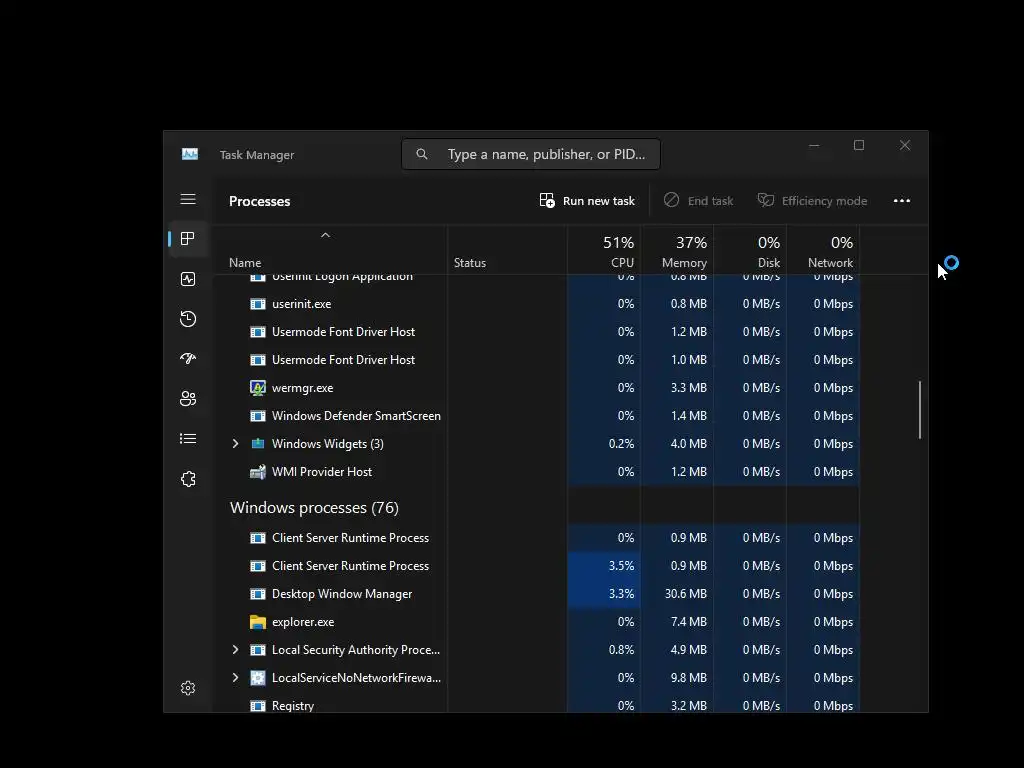Click the LocalServiceNoNetworkFirewall gear icon
This screenshot has width=1024, height=768.
[x=258, y=678]
